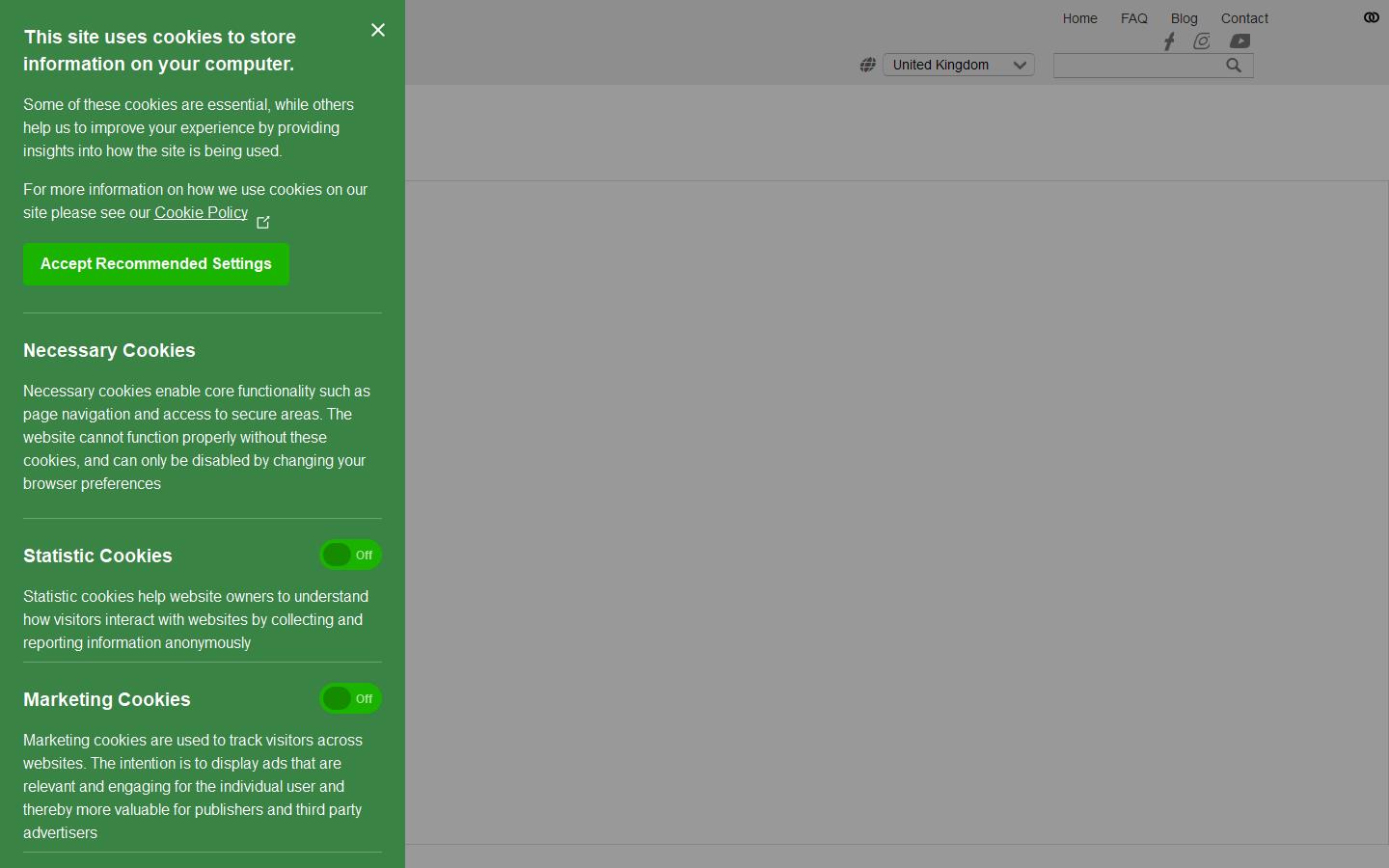Open the United Kingdom country dropdown

click(958, 65)
